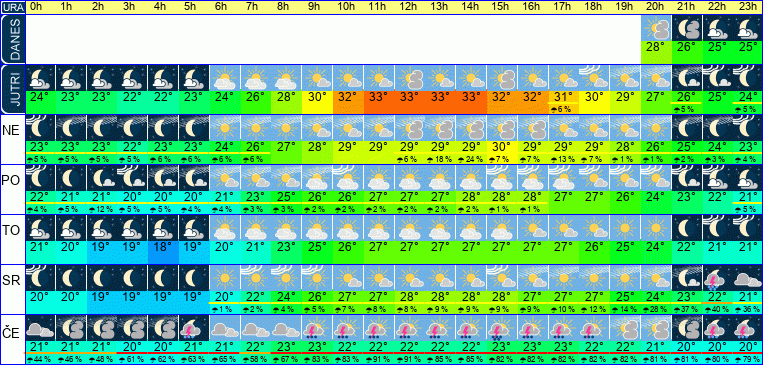763x365 pixels.
Task: Click Thursday's 91% precipitation at 11h
Action: tap(379, 359)
